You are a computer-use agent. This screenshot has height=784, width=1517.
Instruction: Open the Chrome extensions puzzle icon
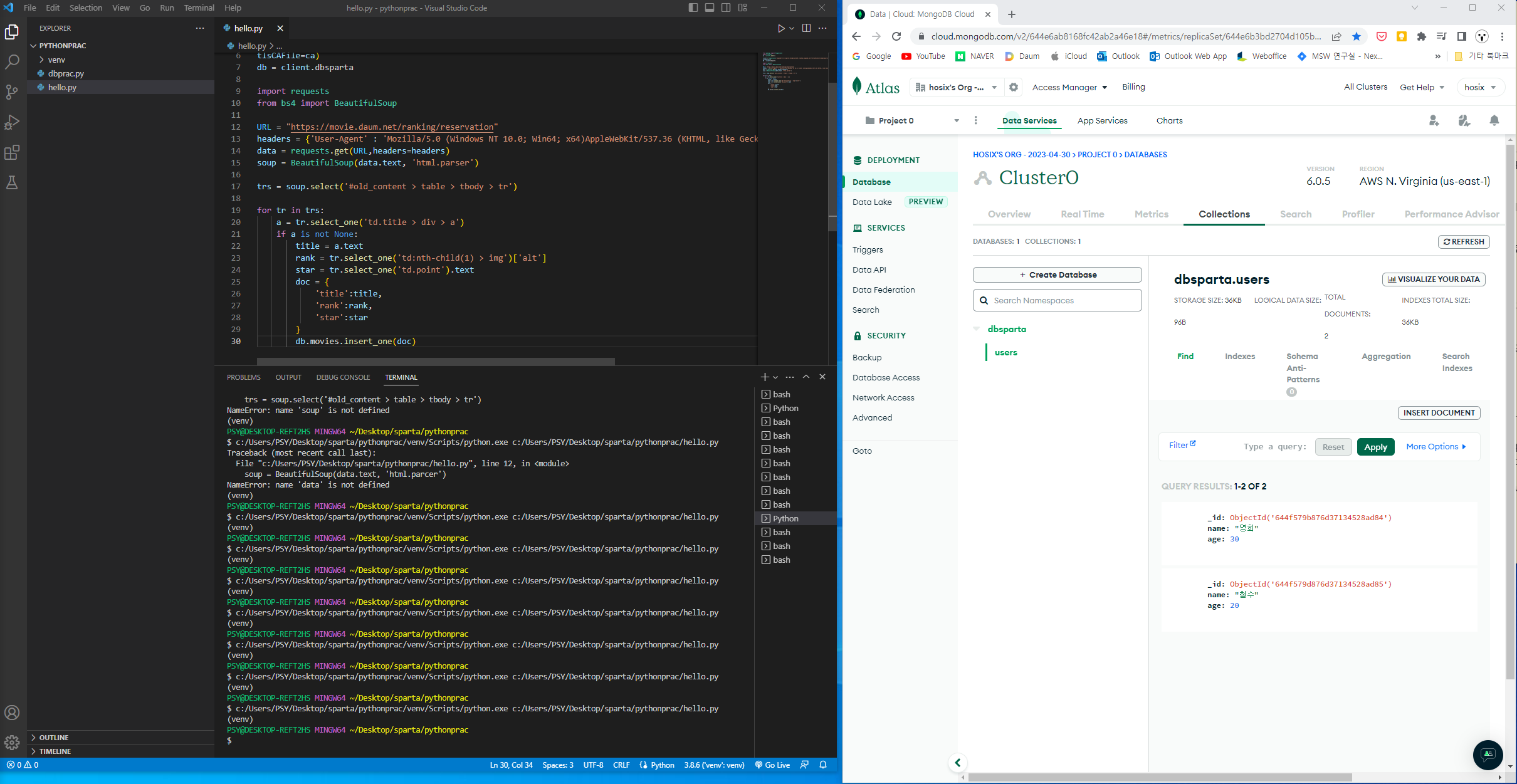click(1422, 36)
